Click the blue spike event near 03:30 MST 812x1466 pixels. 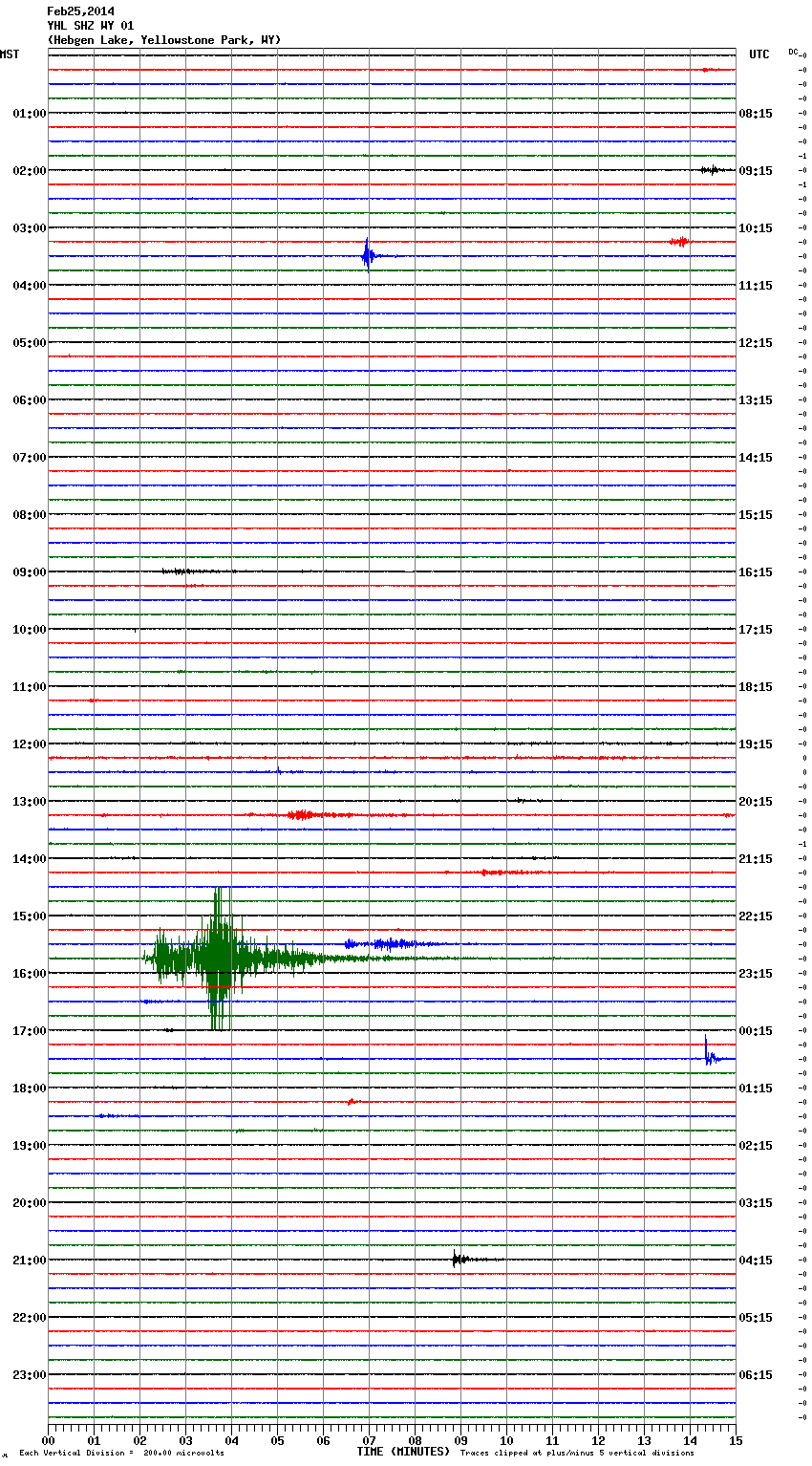pos(369,255)
